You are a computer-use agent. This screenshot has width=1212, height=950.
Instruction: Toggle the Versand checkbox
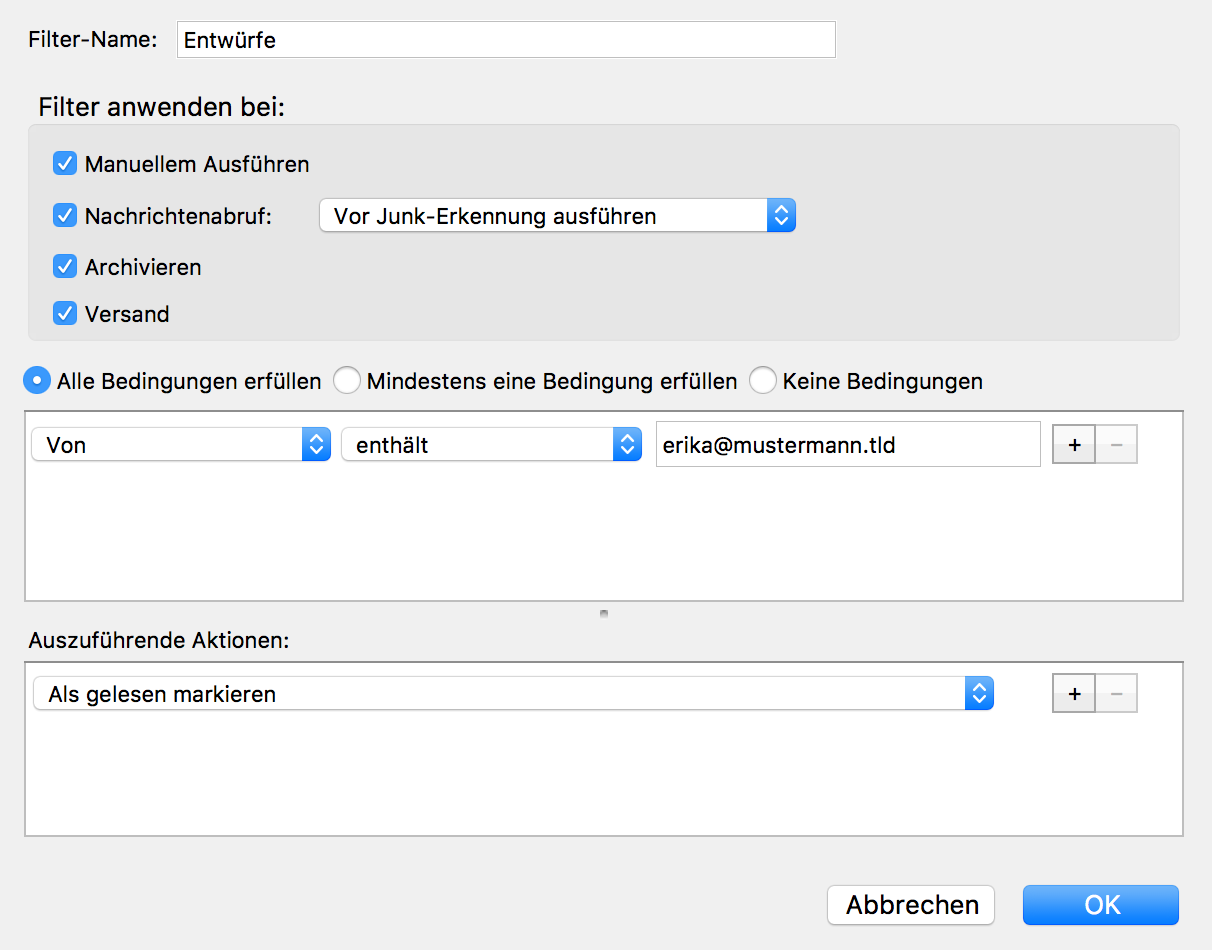(x=65, y=314)
